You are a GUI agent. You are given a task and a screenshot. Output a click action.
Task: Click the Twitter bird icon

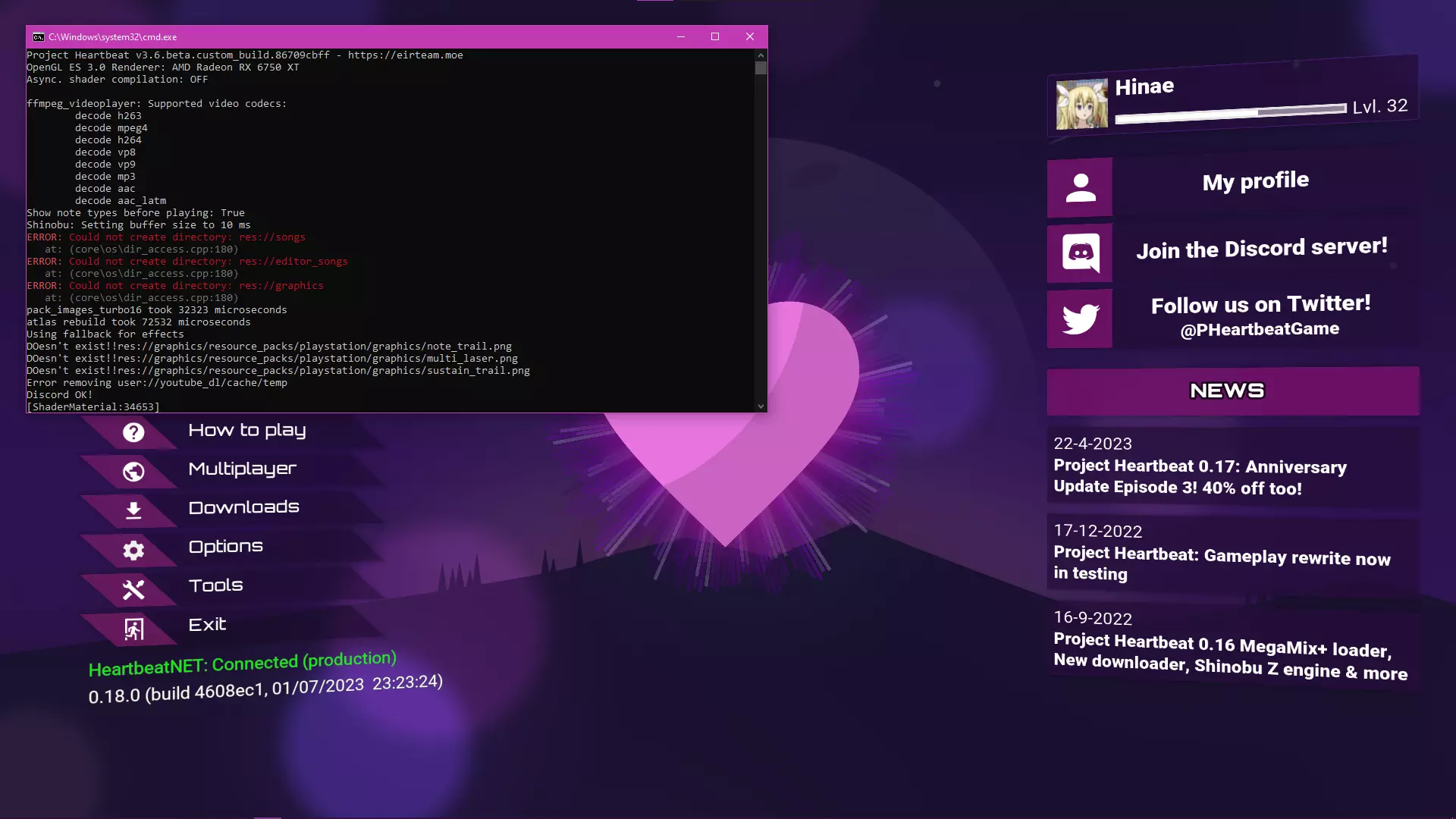1080,318
